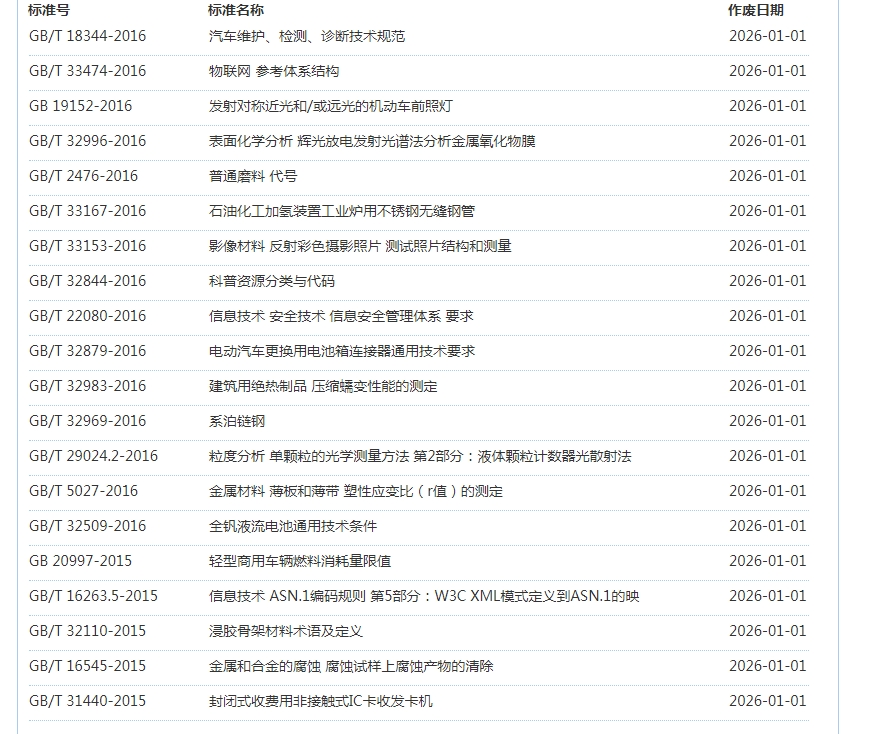Select the 系泊链钢 standard name
The height and width of the screenshot is (734, 875).
point(236,421)
